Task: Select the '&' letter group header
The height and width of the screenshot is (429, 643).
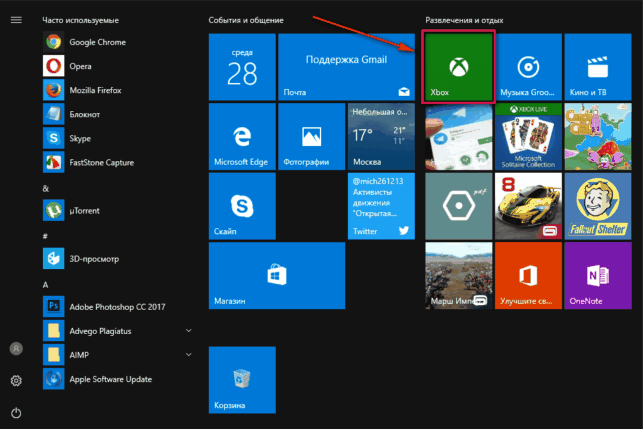Action: click(46, 189)
